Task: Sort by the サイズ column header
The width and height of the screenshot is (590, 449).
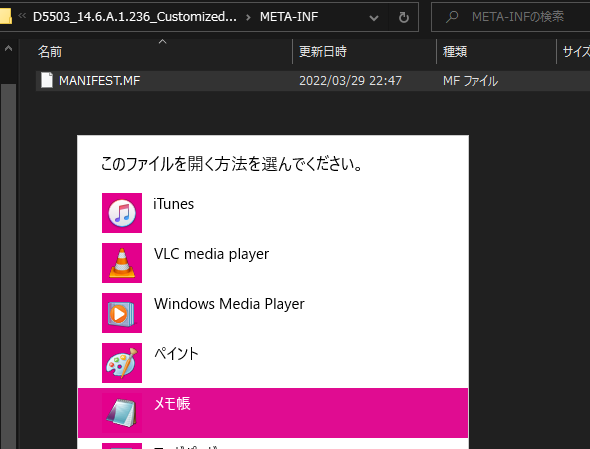Action: [573, 52]
